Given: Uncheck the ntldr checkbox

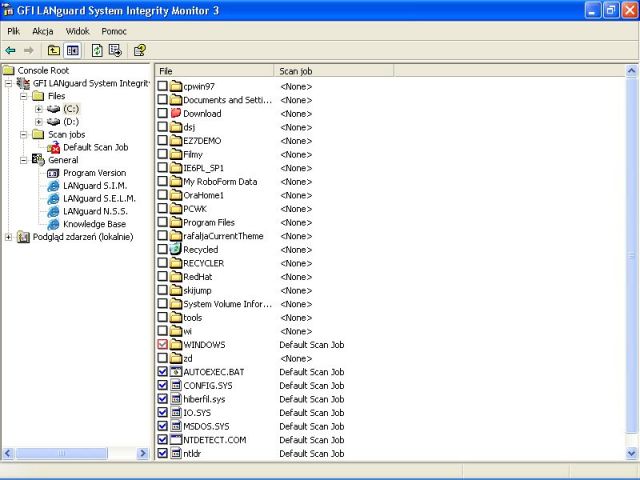Looking at the screenshot, I should point(162,453).
